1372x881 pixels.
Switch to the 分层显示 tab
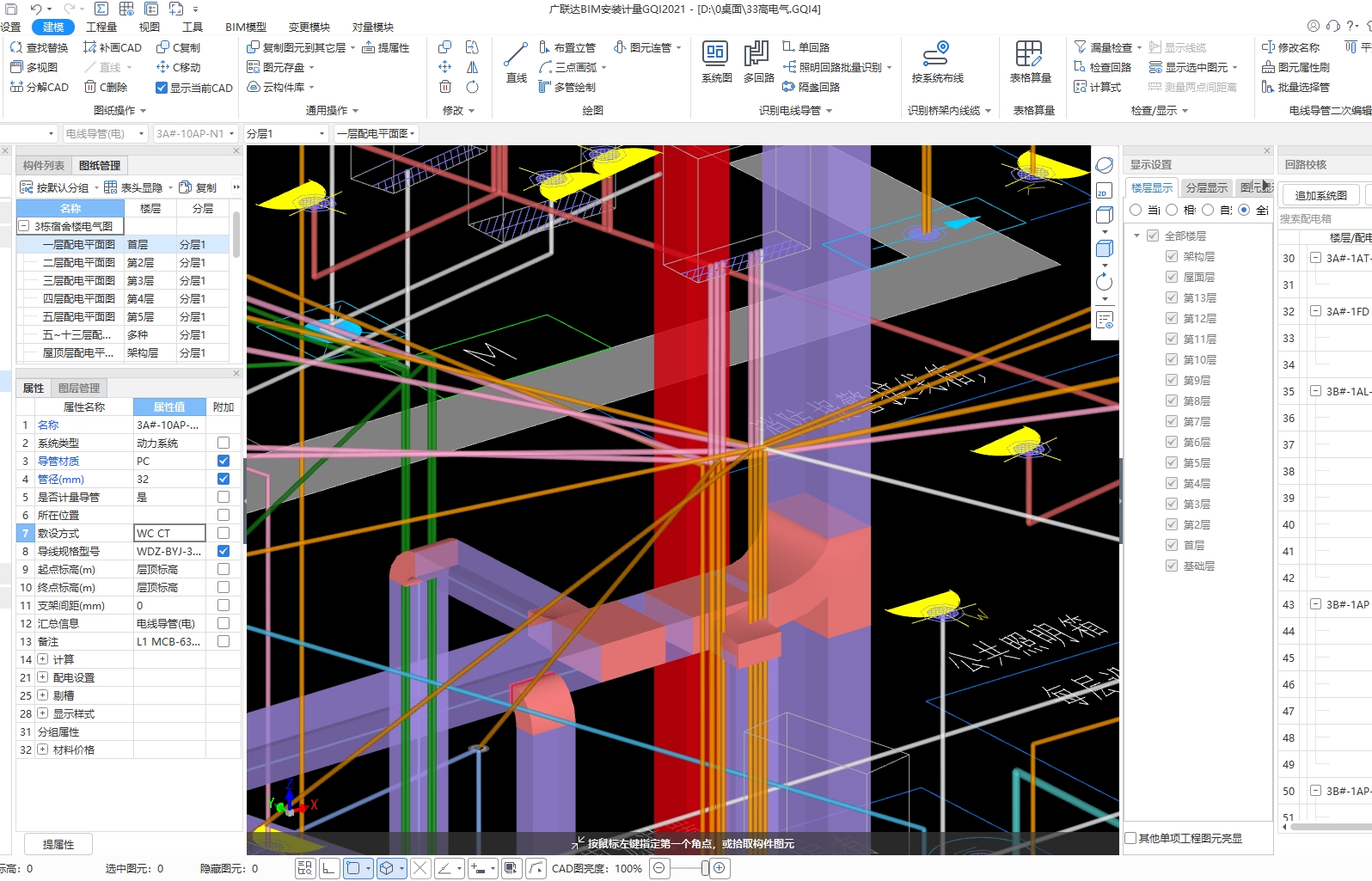click(x=1207, y=187)
